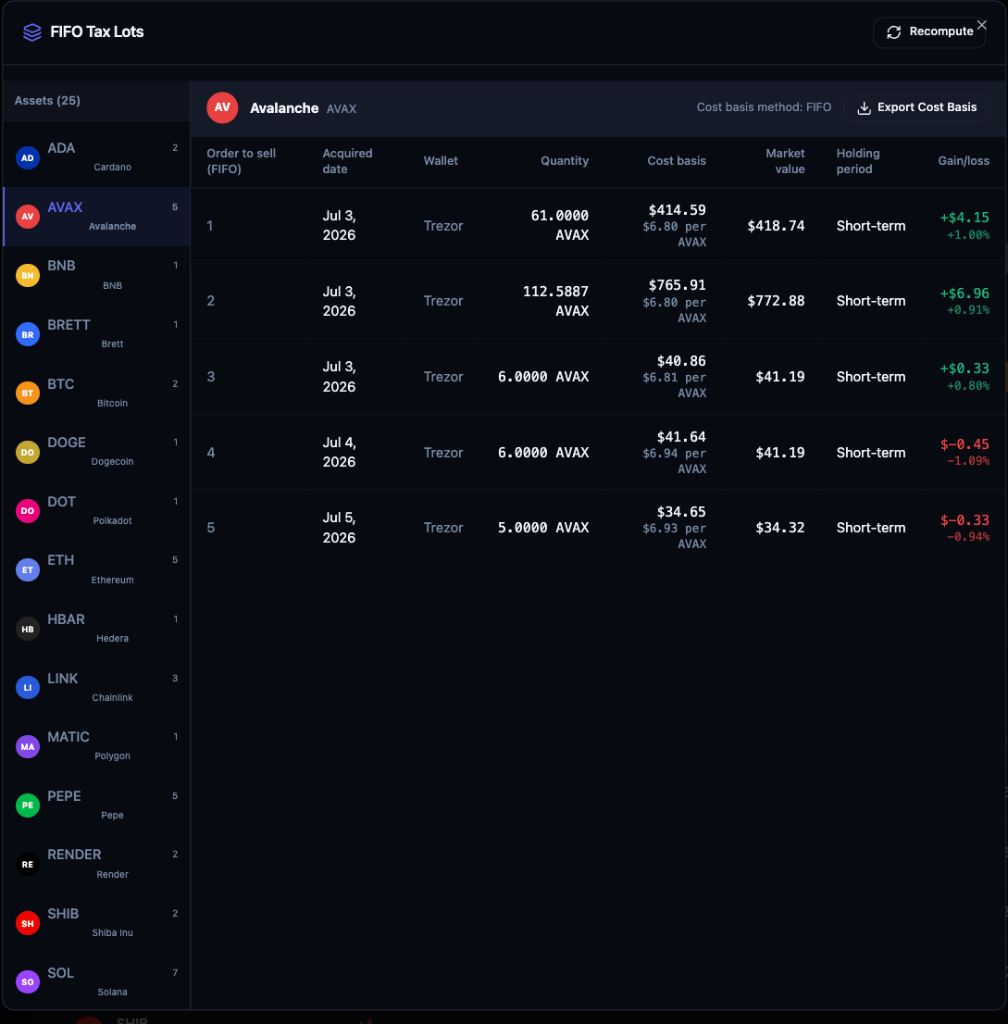Click the Jul 5, 2026 acquired date
Image resolution: width=1008 pixels, height=1024 pixels.
click(x=339, y=528)
